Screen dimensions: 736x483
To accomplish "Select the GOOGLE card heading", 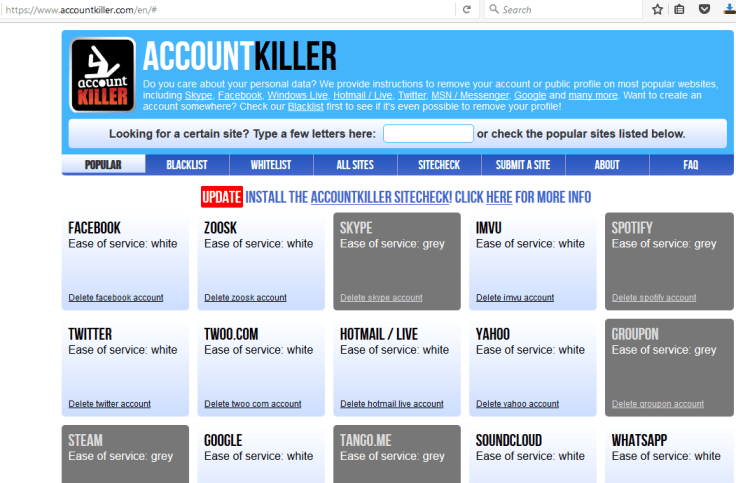I will 223,440.
